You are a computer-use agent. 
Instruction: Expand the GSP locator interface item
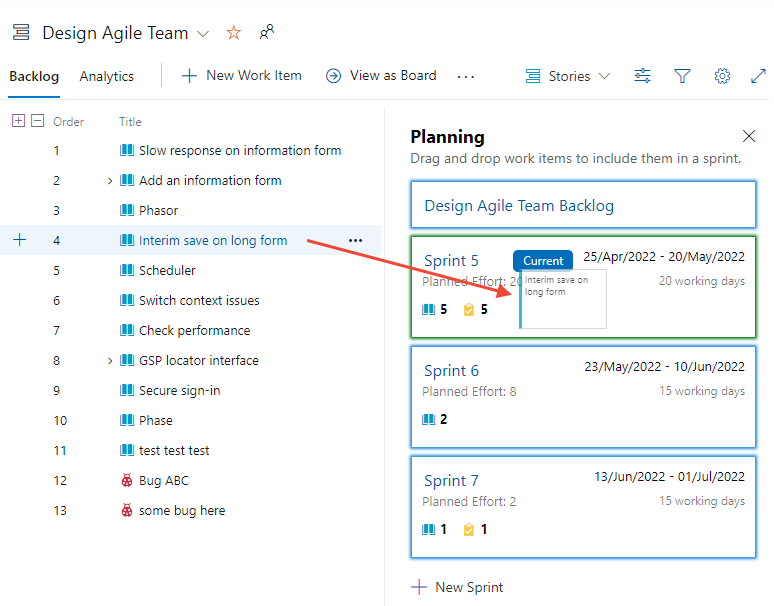pos(110,361)
